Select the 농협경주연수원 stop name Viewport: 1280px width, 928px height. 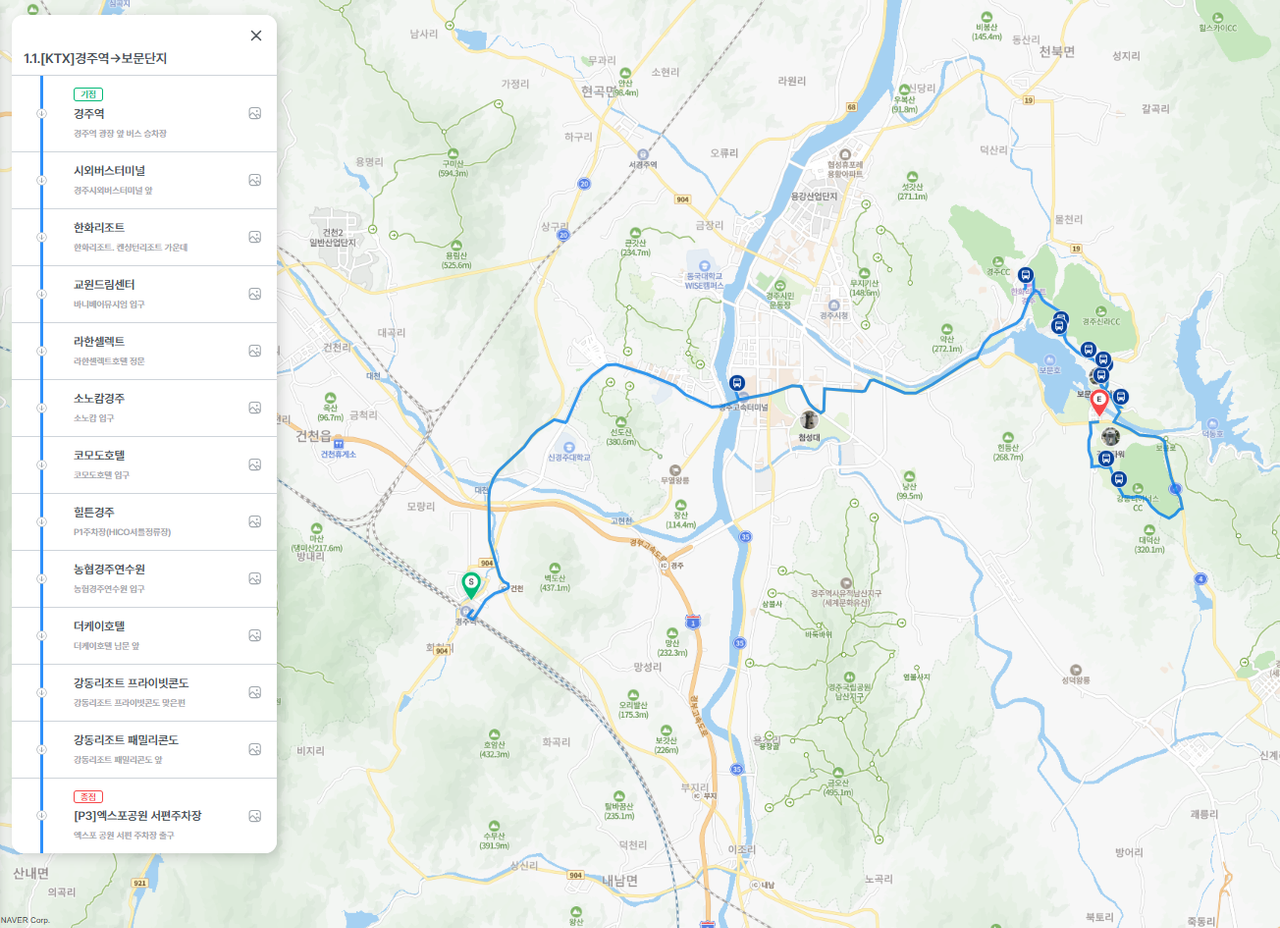pyautogui.click(x=109, y=570)
